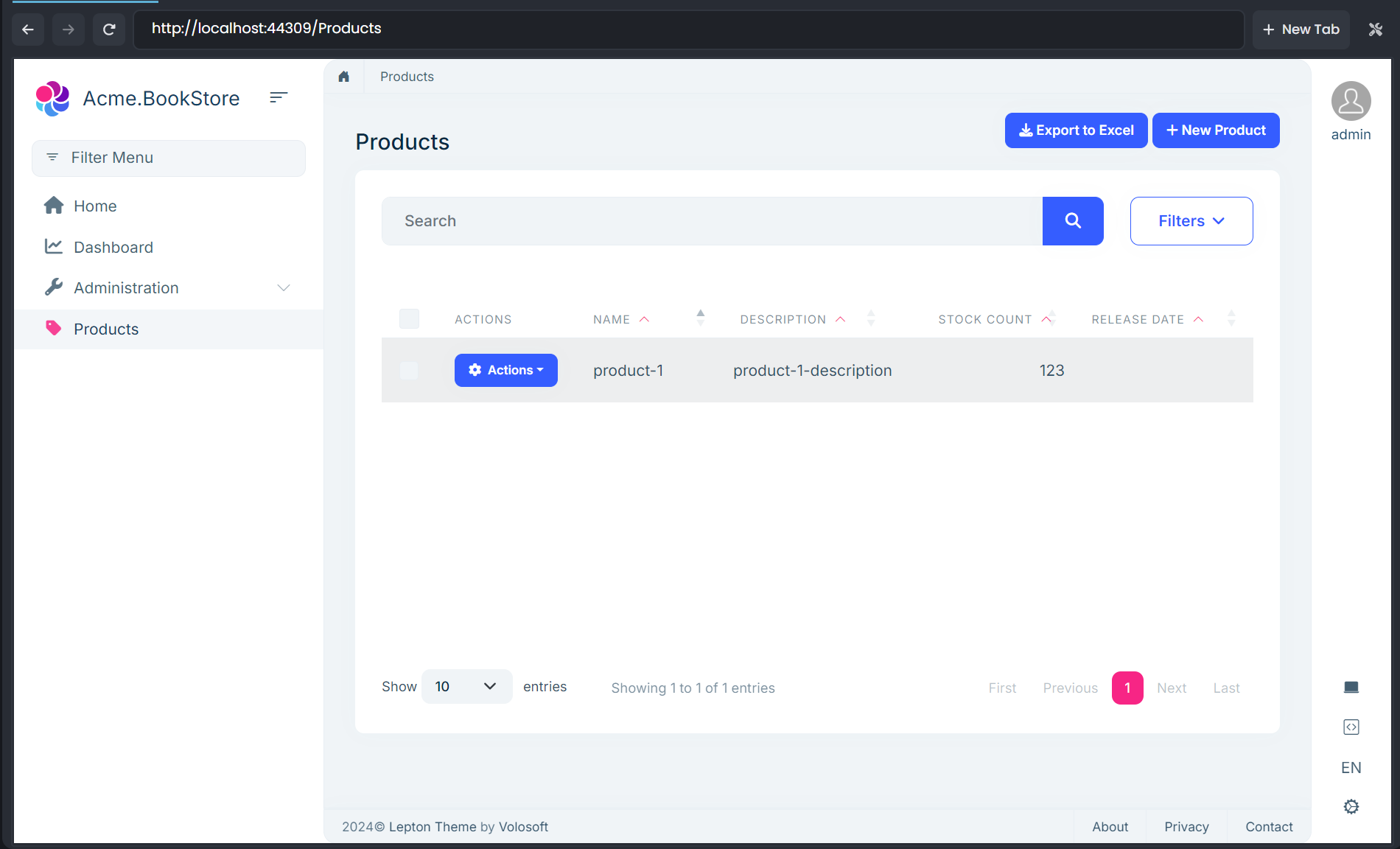This screenshot has height=849, width=1400.
Task: Click the Products breadcrumb item
Action: point(406,76)
